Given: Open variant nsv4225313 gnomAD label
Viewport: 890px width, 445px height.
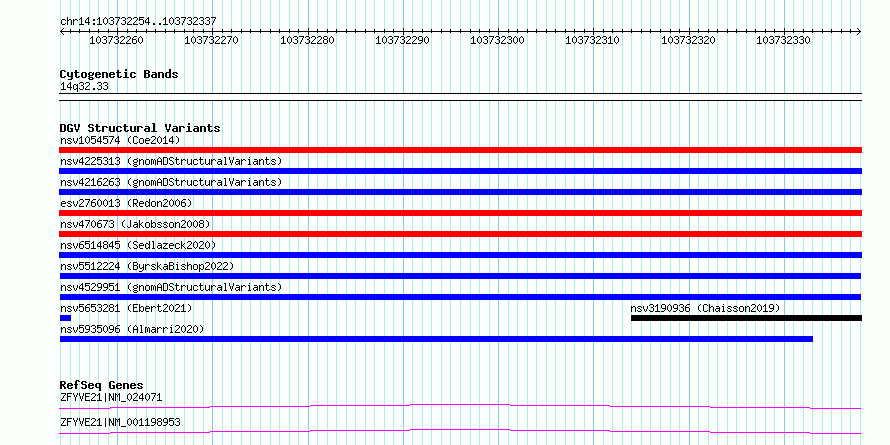Looking at the screenshot, I should pos(171,161).
